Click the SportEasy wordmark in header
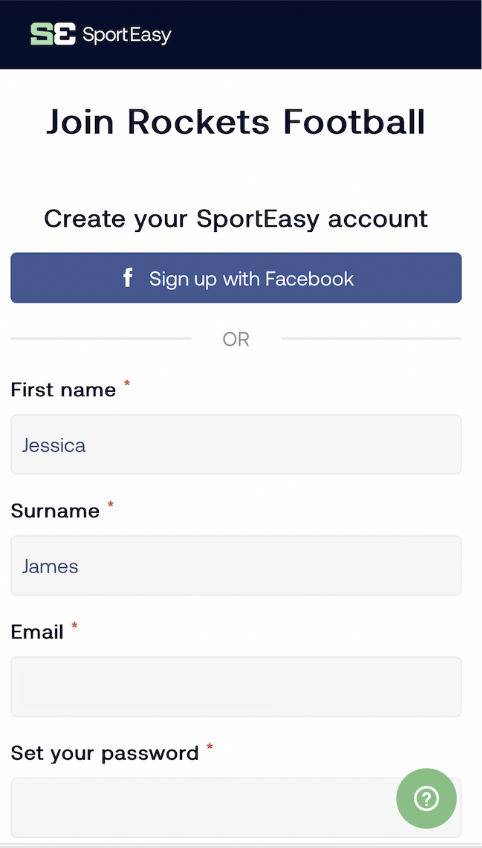 tap(127, 35)
